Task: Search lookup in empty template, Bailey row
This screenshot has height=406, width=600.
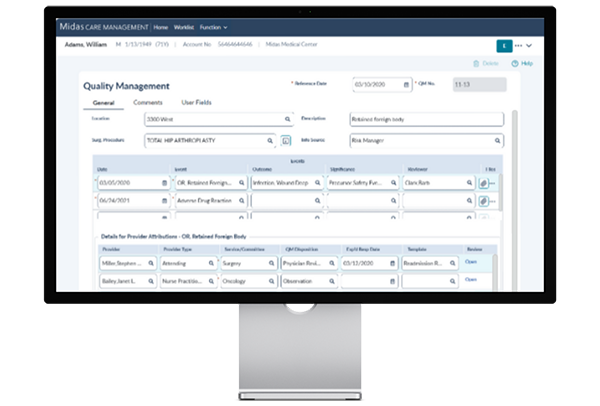Action: pos(452,281)
